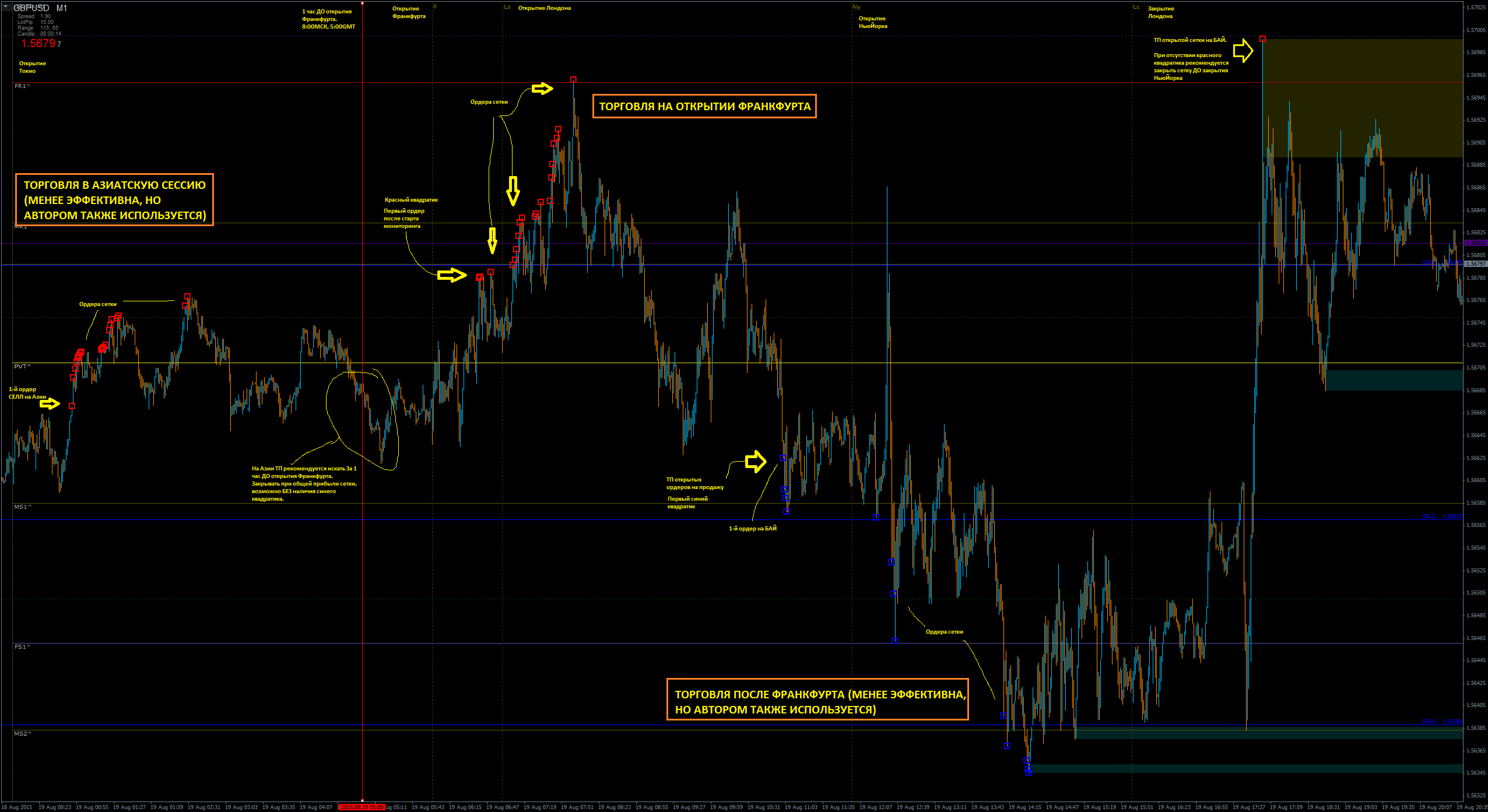Select the Candle 00:00:14 timer line
This screenshot has height=812, width=1488.
click(x=39, y=34)
